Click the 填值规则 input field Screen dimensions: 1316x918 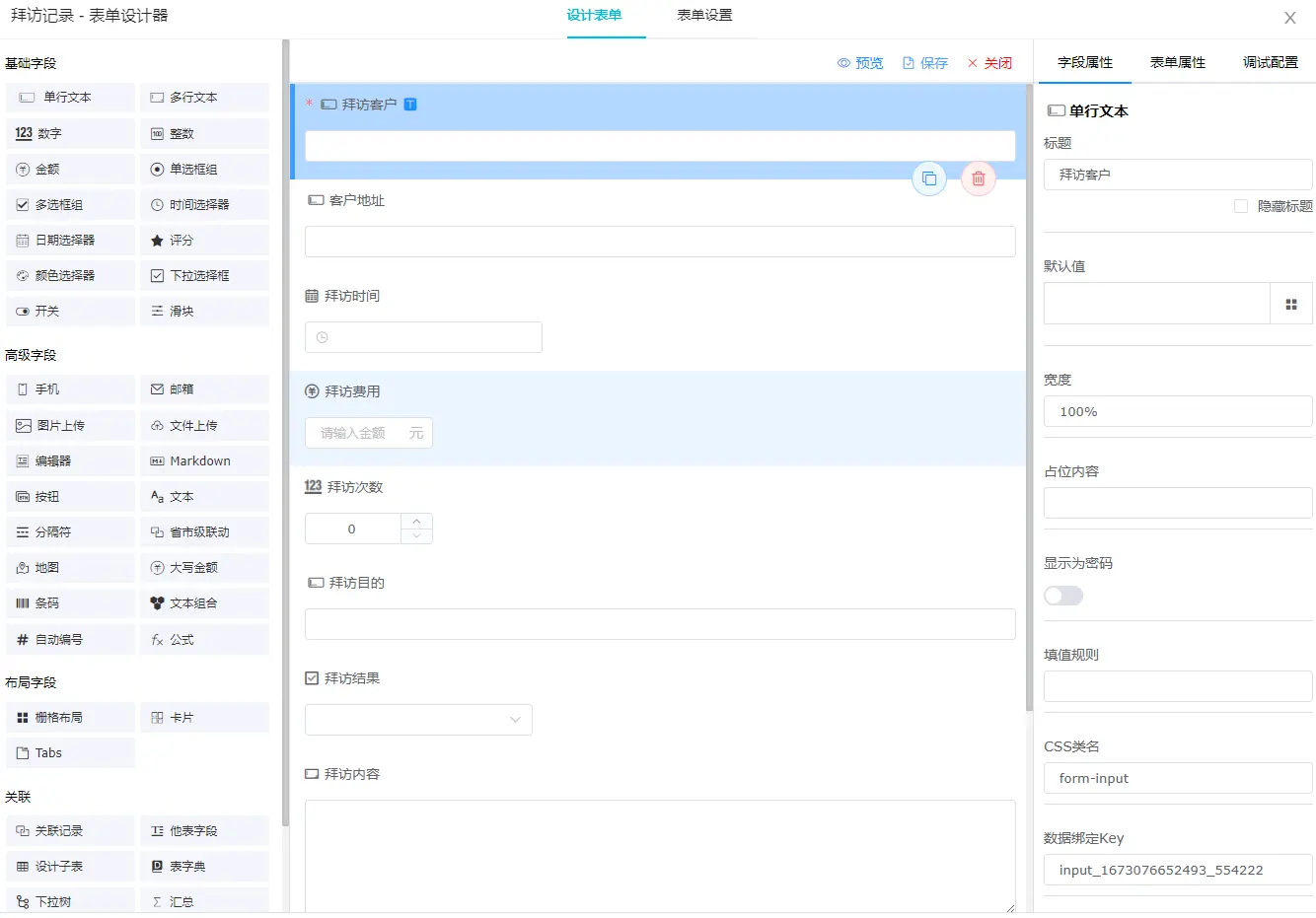1178,686
